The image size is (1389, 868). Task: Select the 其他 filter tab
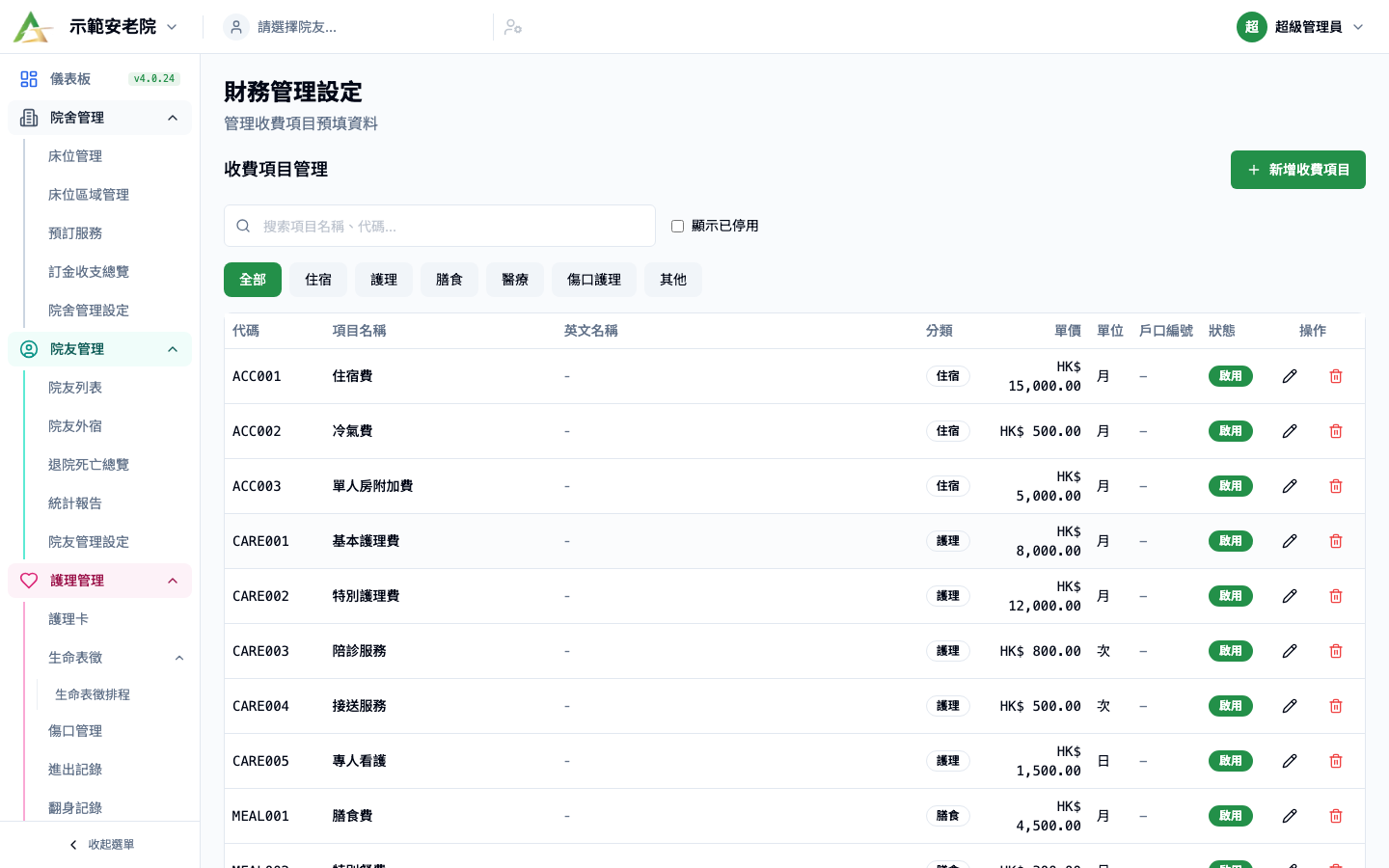673,280
